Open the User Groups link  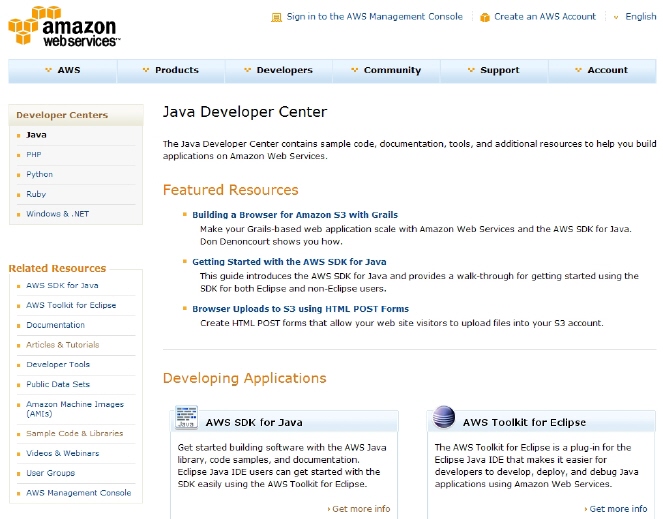click(x=51, y=473)
